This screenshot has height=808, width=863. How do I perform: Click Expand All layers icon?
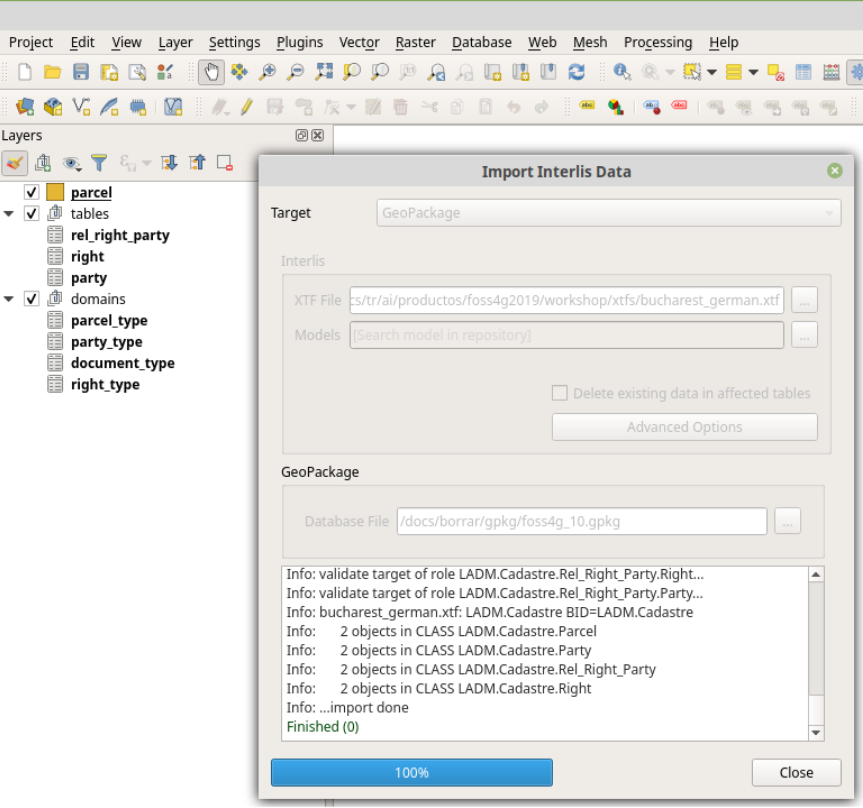click(169, 163)
